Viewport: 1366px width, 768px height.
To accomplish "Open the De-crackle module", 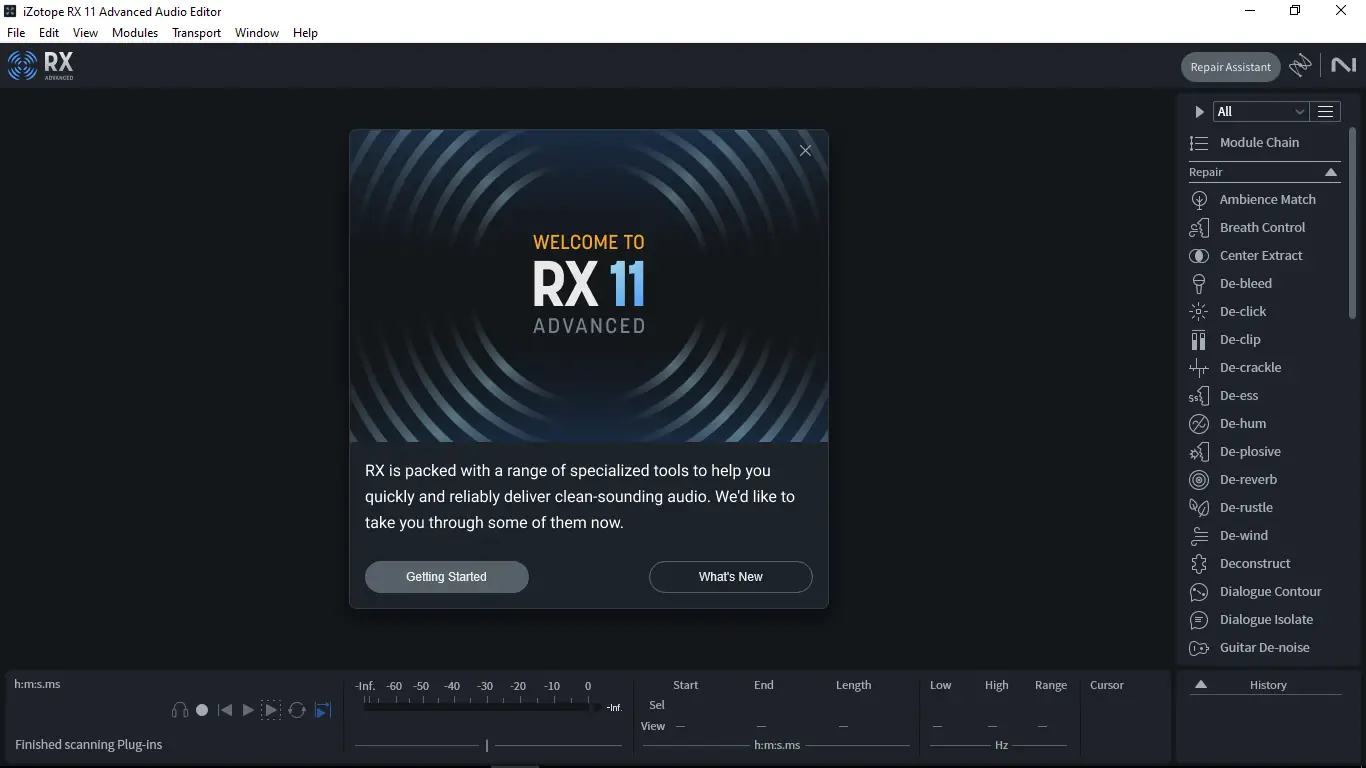I will [x=1264, y=367].
